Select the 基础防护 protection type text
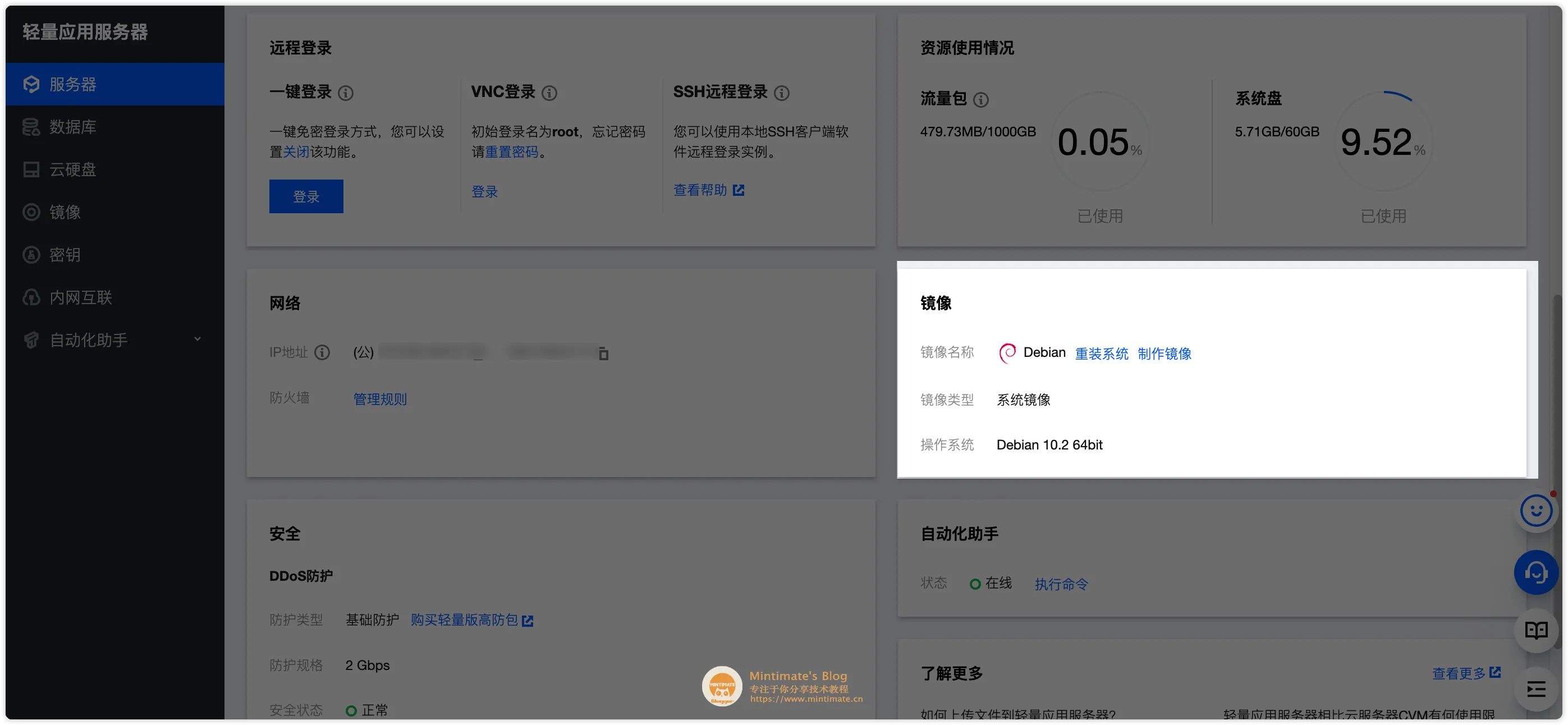 click(x=372, y=620)
